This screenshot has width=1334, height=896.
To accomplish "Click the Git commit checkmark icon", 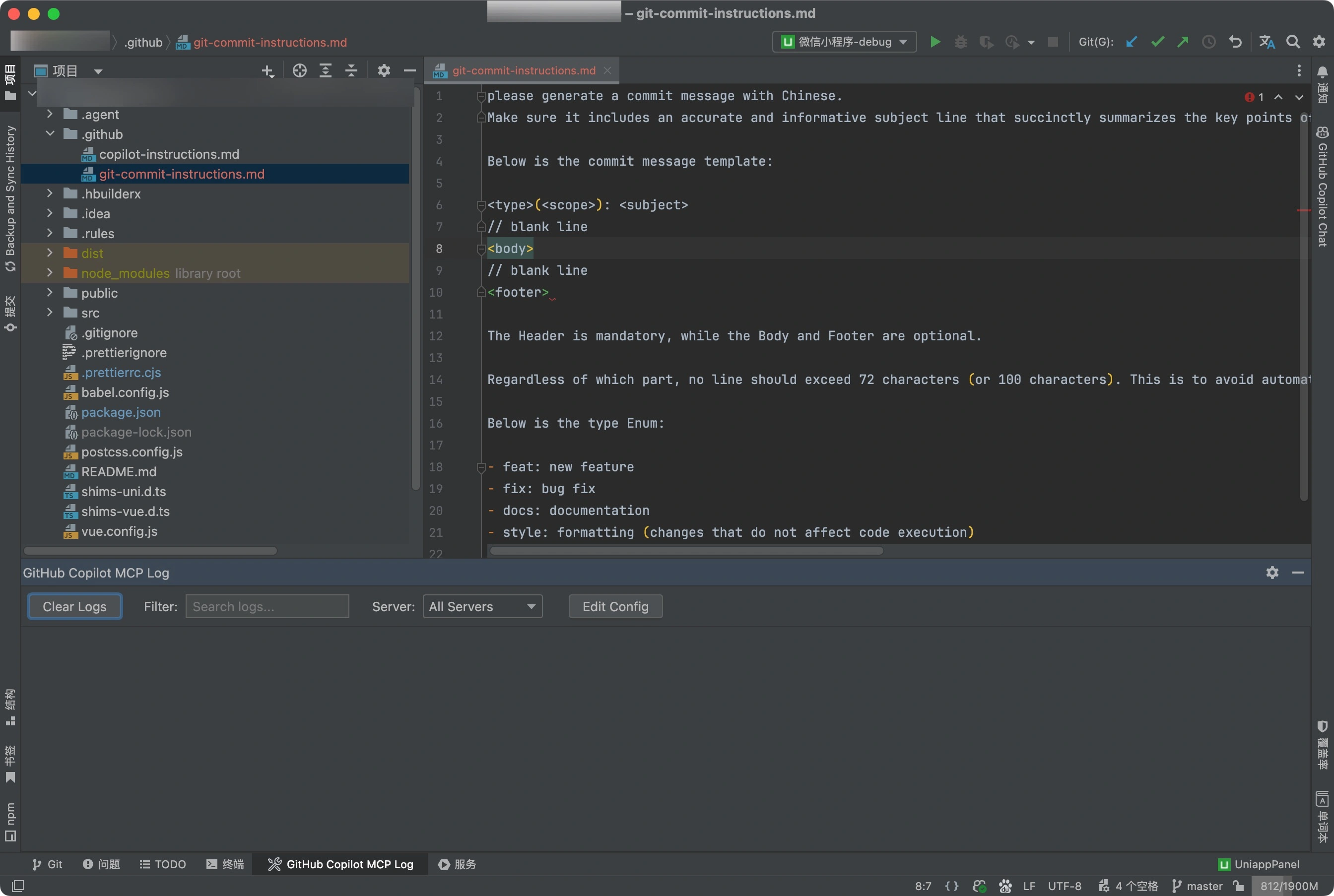I will tap(1157, 42).
